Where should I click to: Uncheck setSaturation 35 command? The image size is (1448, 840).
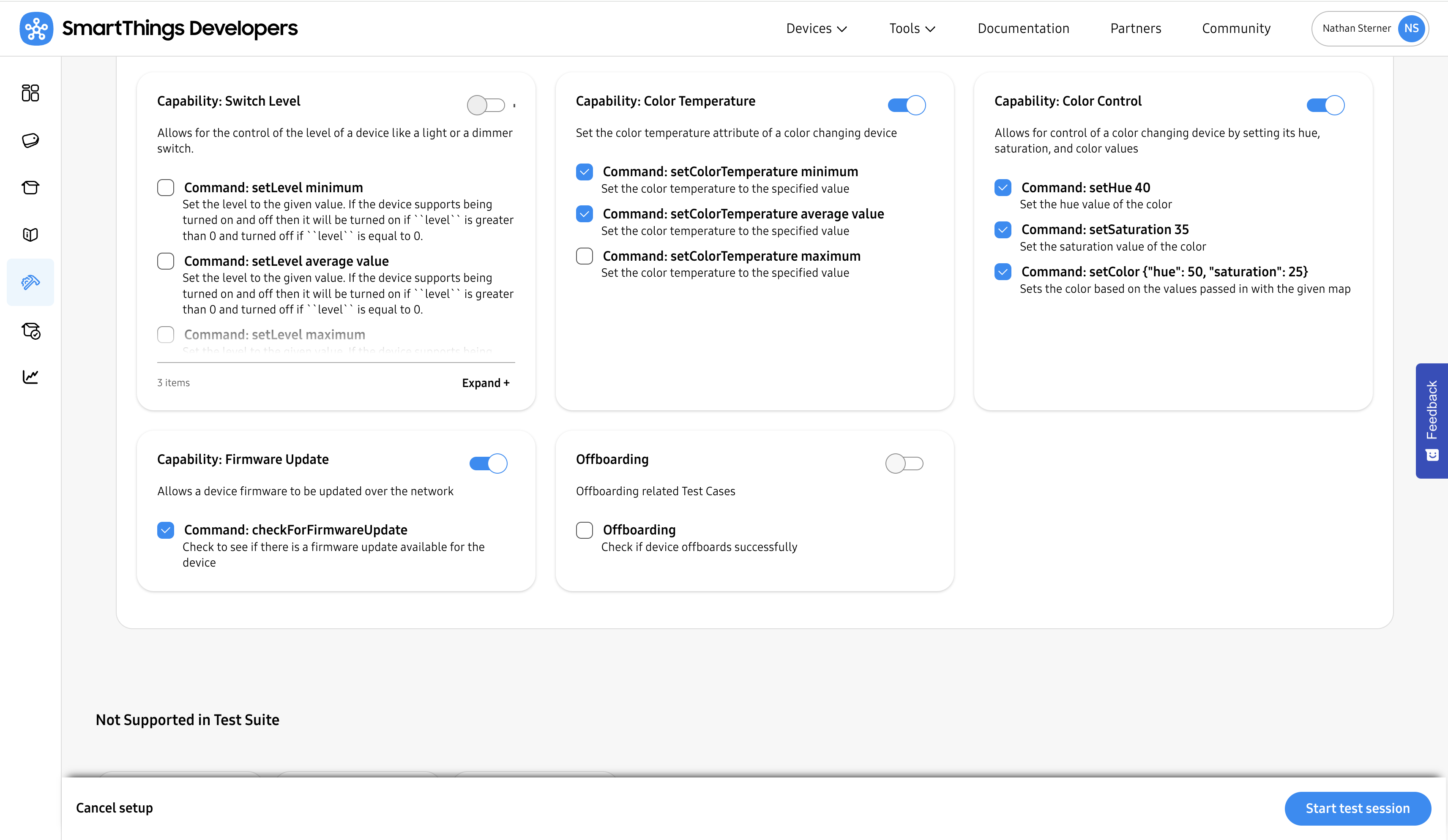tap(1003, 229)
